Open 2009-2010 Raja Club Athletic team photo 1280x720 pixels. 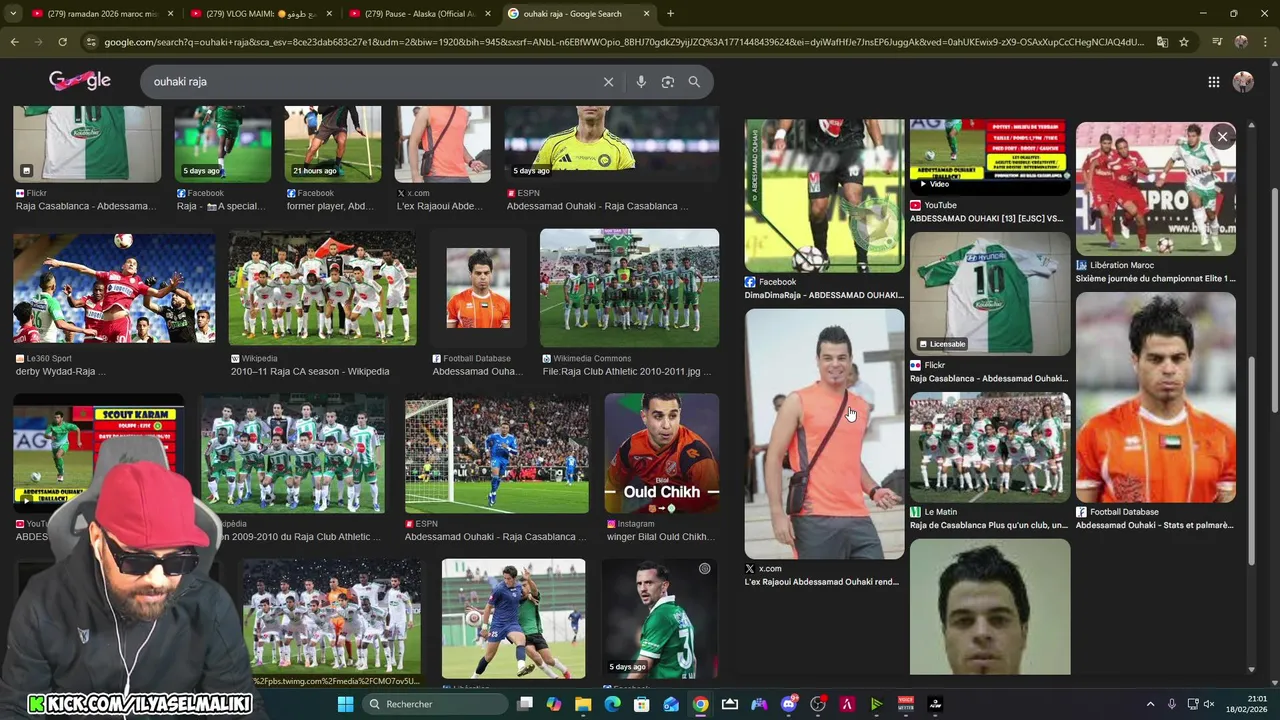pos(293,453)
